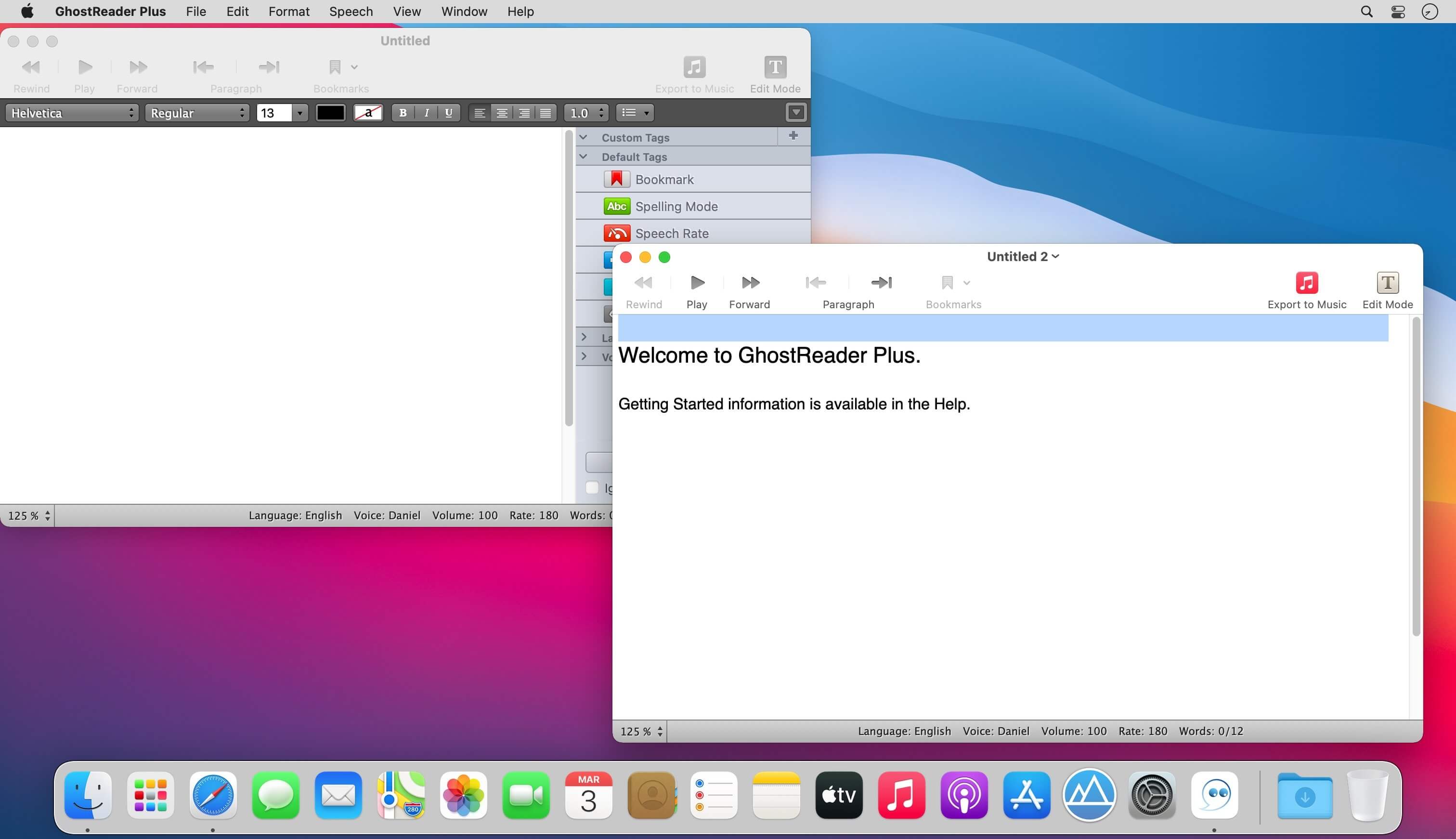This screenshot has height=839, width=1456.
Task: Open the Untitled 2 title dropdown chevron
Action: click(x=1055, y=256)
